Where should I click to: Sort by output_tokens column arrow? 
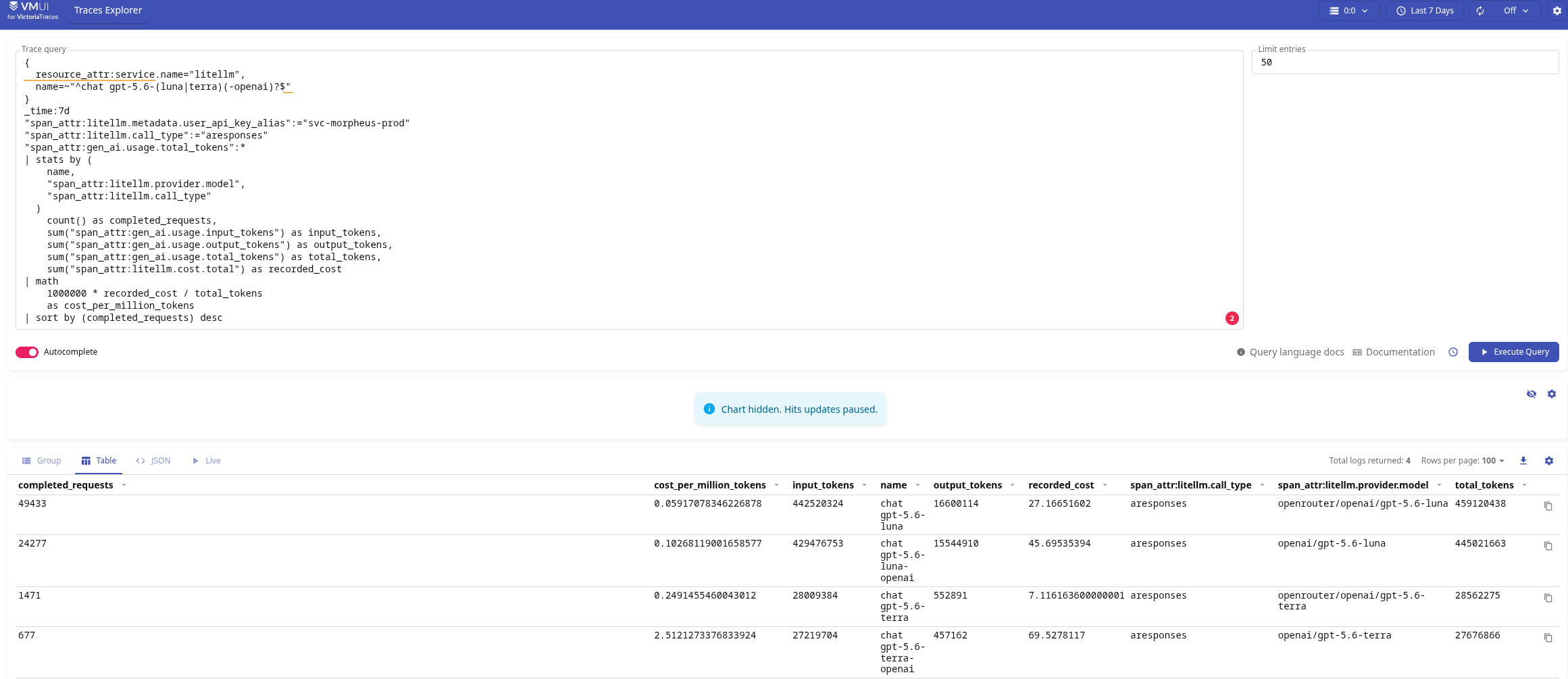tap(1012, 485)
